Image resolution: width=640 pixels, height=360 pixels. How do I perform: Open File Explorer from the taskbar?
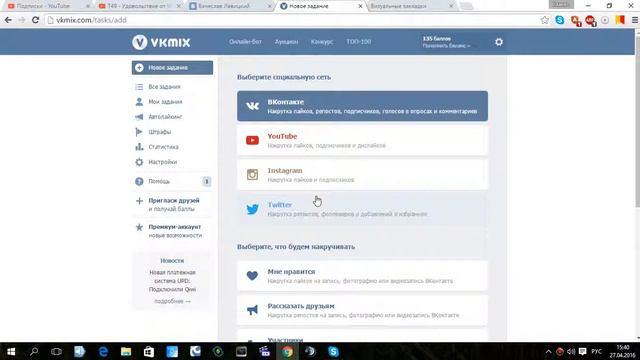point(126,351)
